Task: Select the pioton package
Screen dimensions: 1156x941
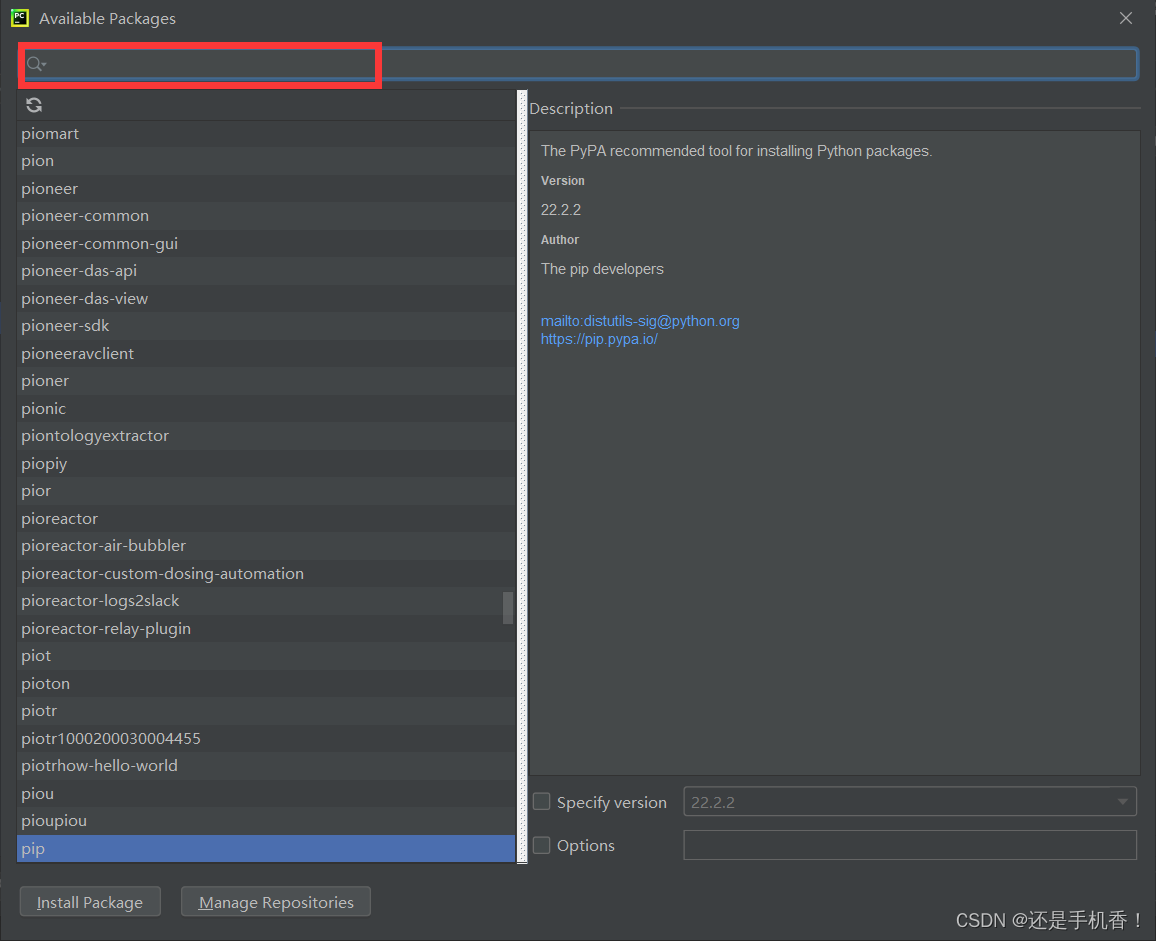Action: point(266,684)
